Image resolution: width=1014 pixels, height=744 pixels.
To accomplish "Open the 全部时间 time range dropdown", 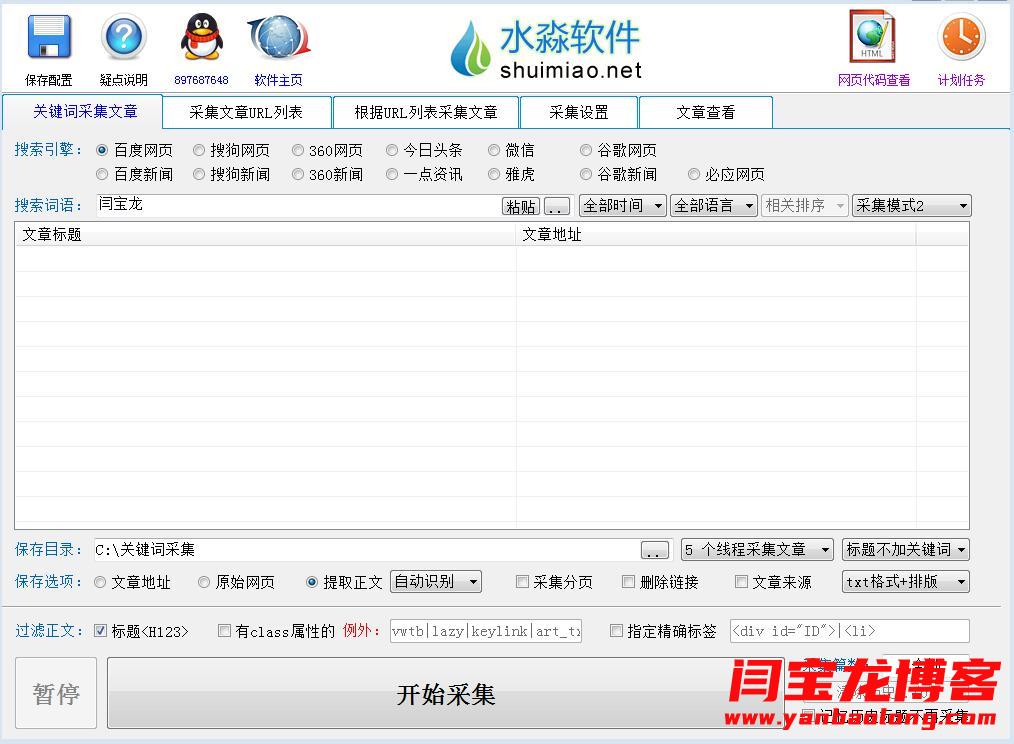I will 622,205.
